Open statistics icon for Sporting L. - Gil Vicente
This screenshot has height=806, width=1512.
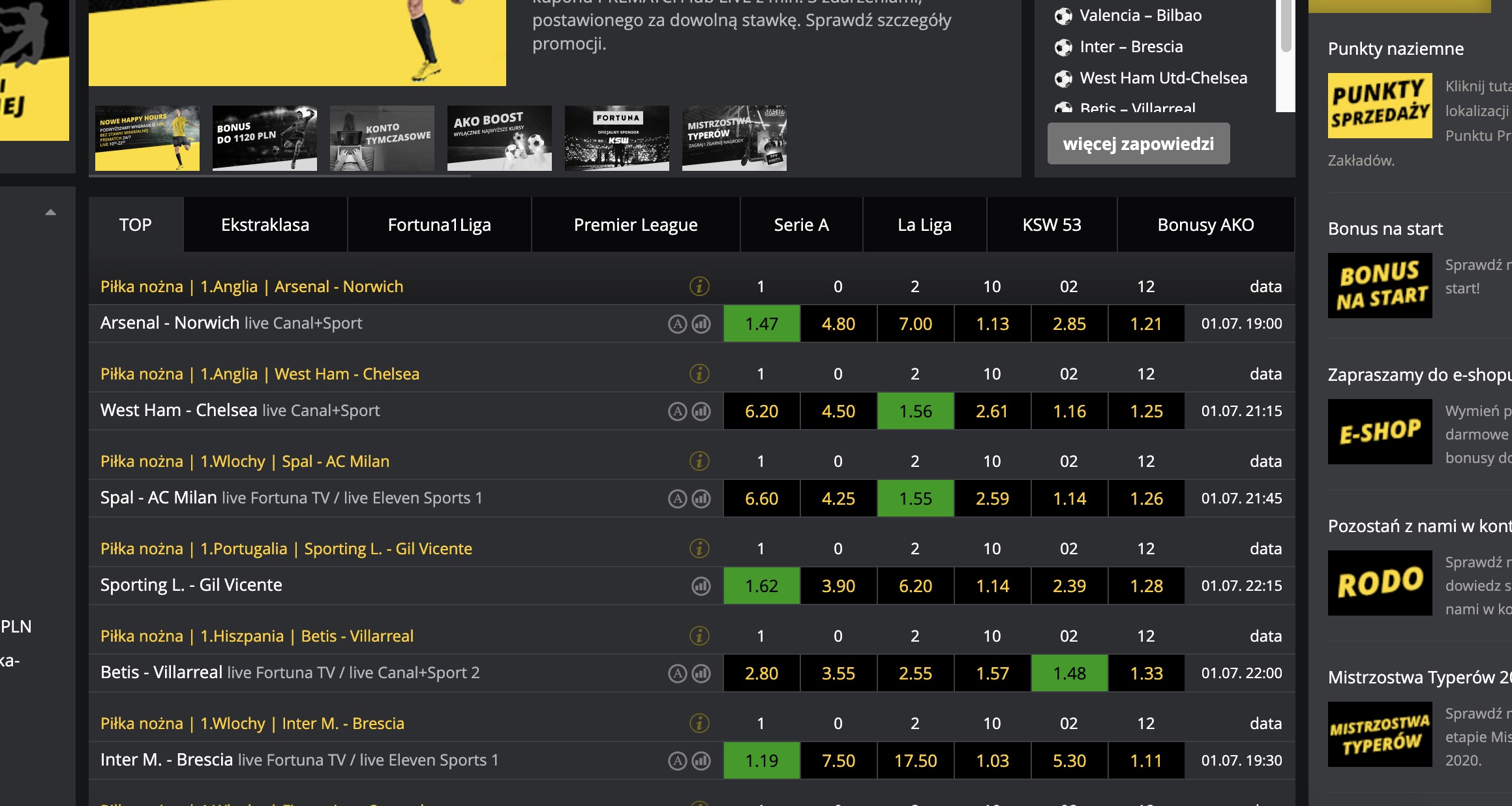(701, 586)
